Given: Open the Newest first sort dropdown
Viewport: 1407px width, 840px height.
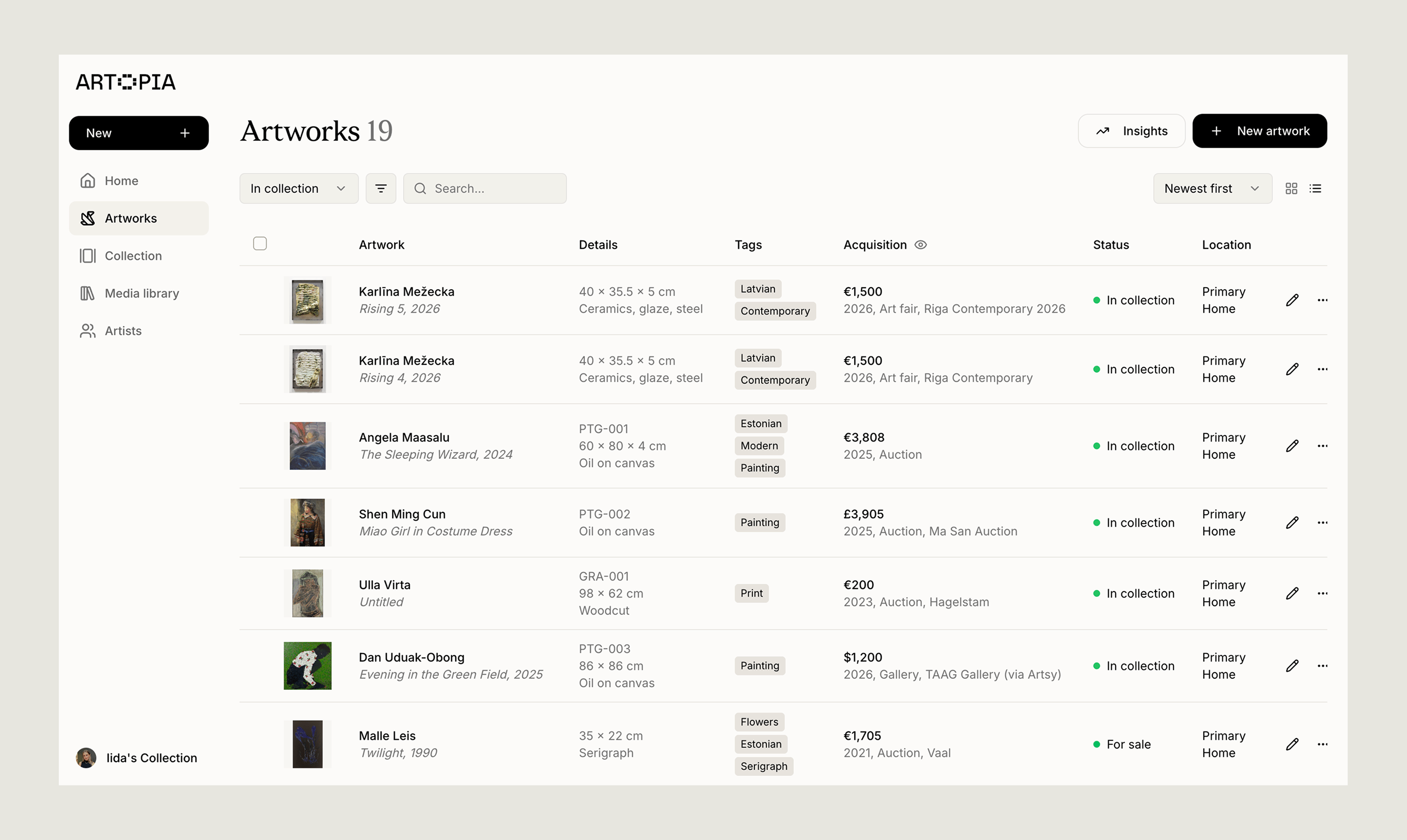Looking at the screenshot, I should tap(1212, 188).
